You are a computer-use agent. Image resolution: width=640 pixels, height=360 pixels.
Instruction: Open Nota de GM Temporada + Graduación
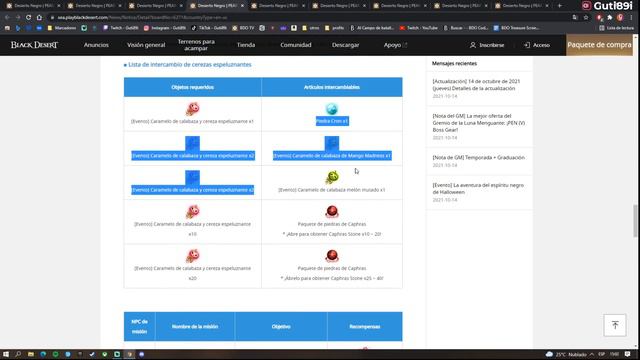click(478, 158)
